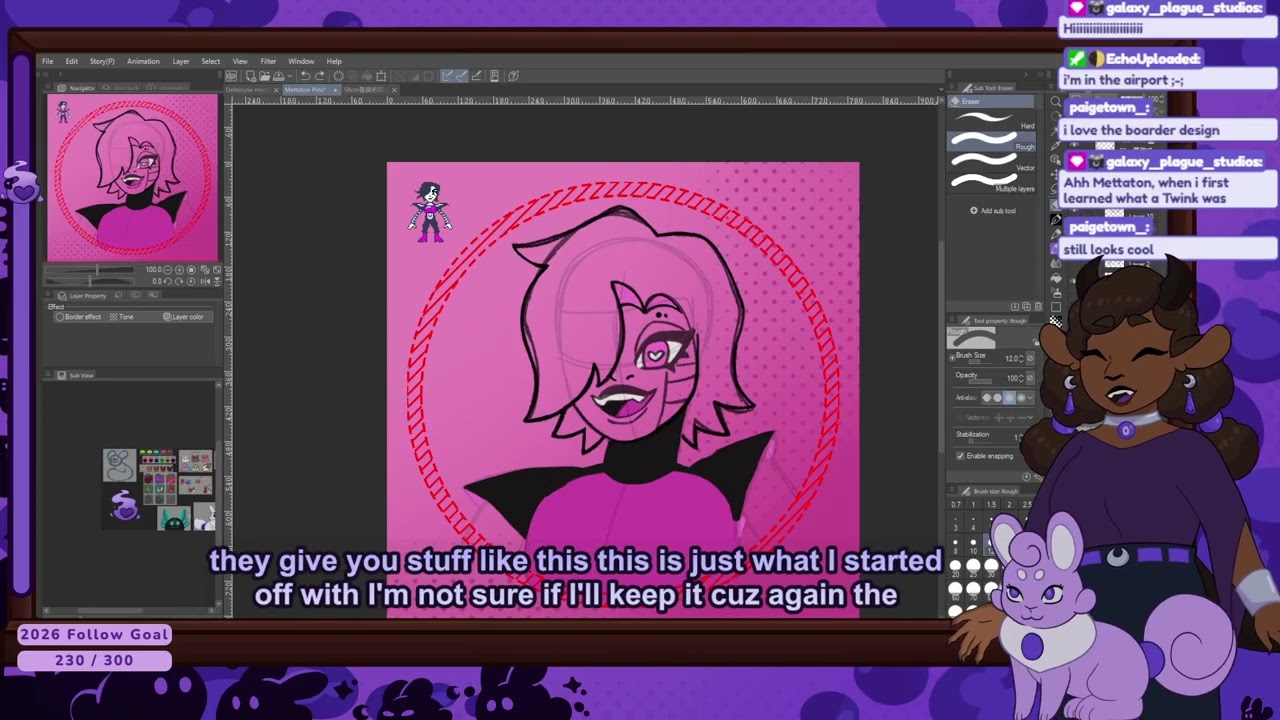Switch to the Deltarune document tab
Screen dimensions: 1280x720
248,90
